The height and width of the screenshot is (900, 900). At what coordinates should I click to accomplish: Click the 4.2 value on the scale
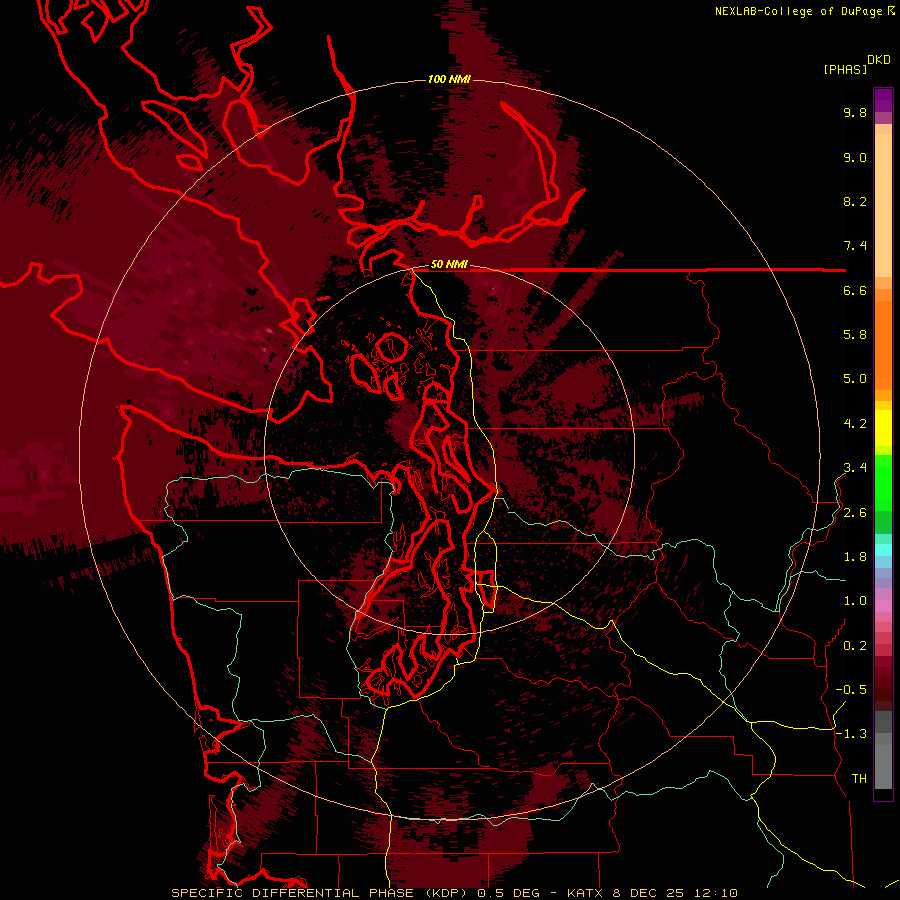[x=855, y=424]
